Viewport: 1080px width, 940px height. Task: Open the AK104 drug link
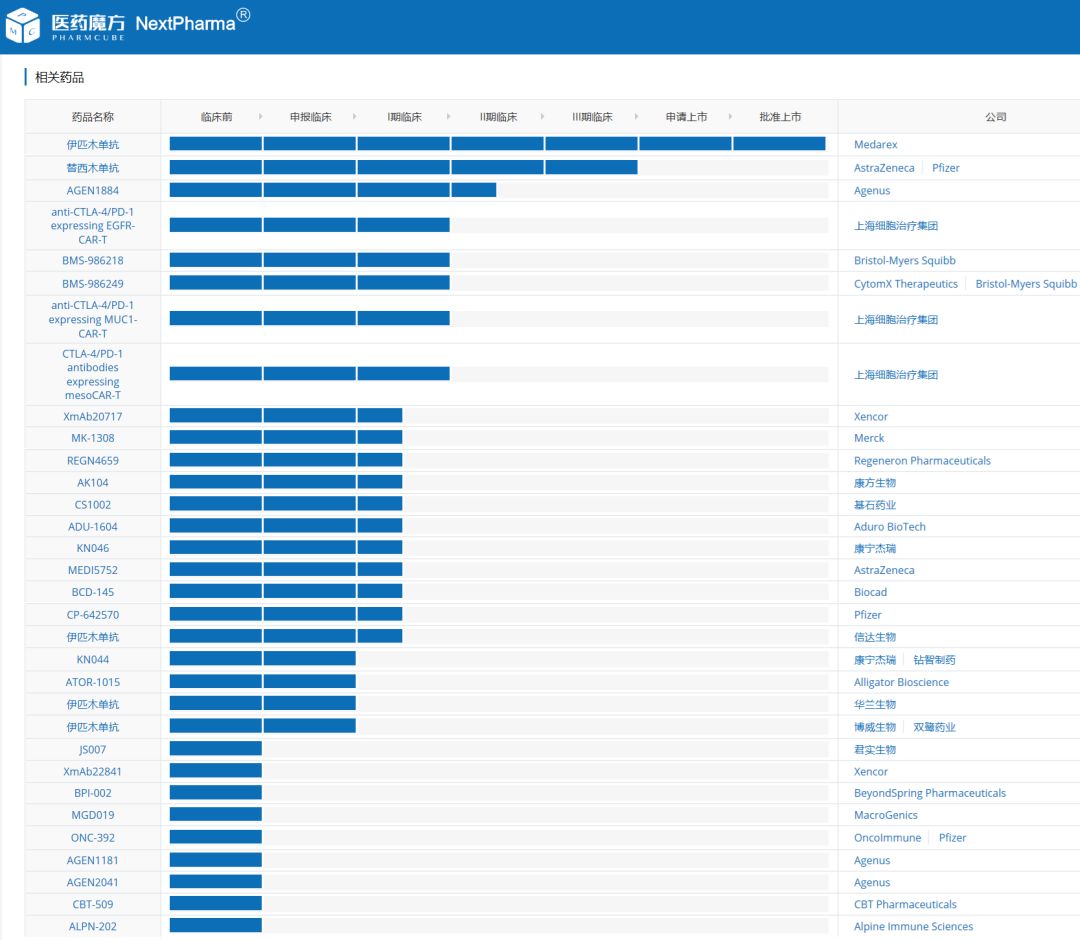[x=92, y=483]
